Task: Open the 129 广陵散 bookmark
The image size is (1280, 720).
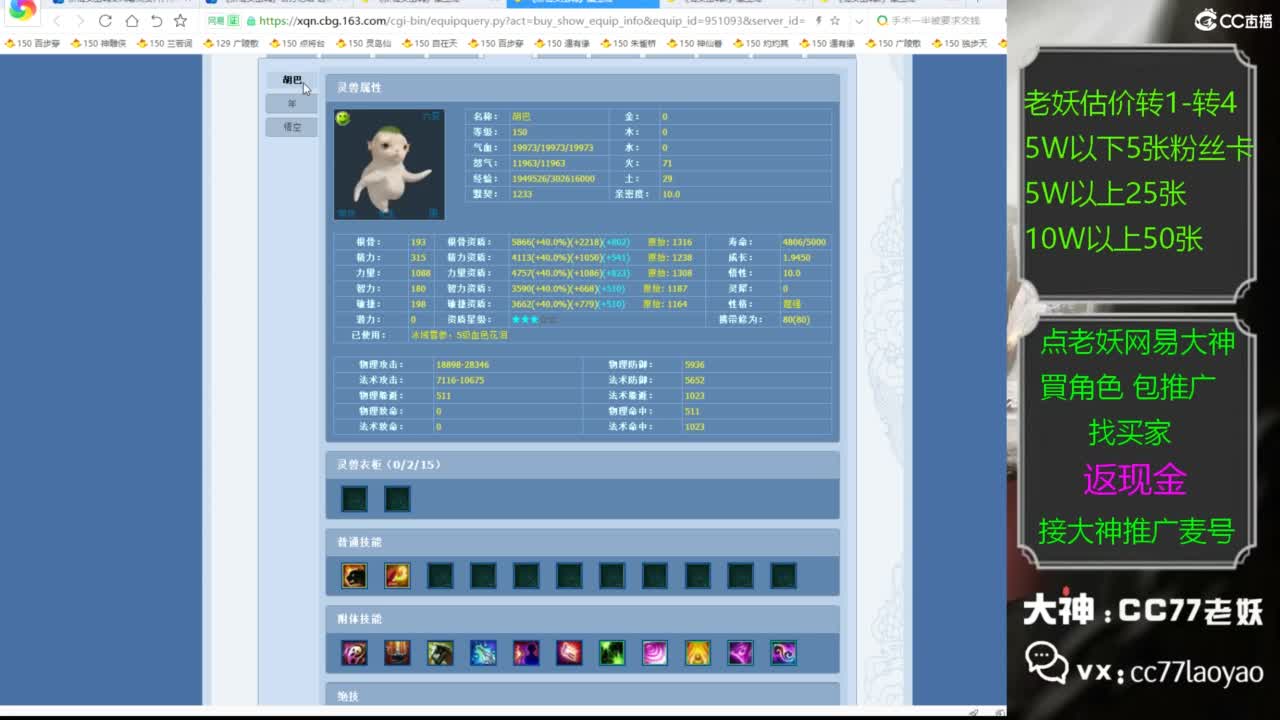Action: [230, 43]
